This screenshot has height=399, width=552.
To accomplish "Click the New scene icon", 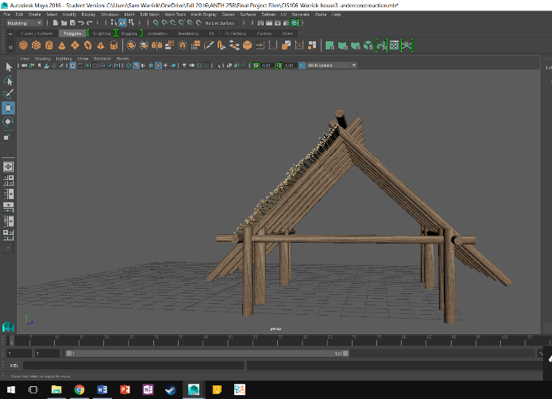I will [55, 23].
